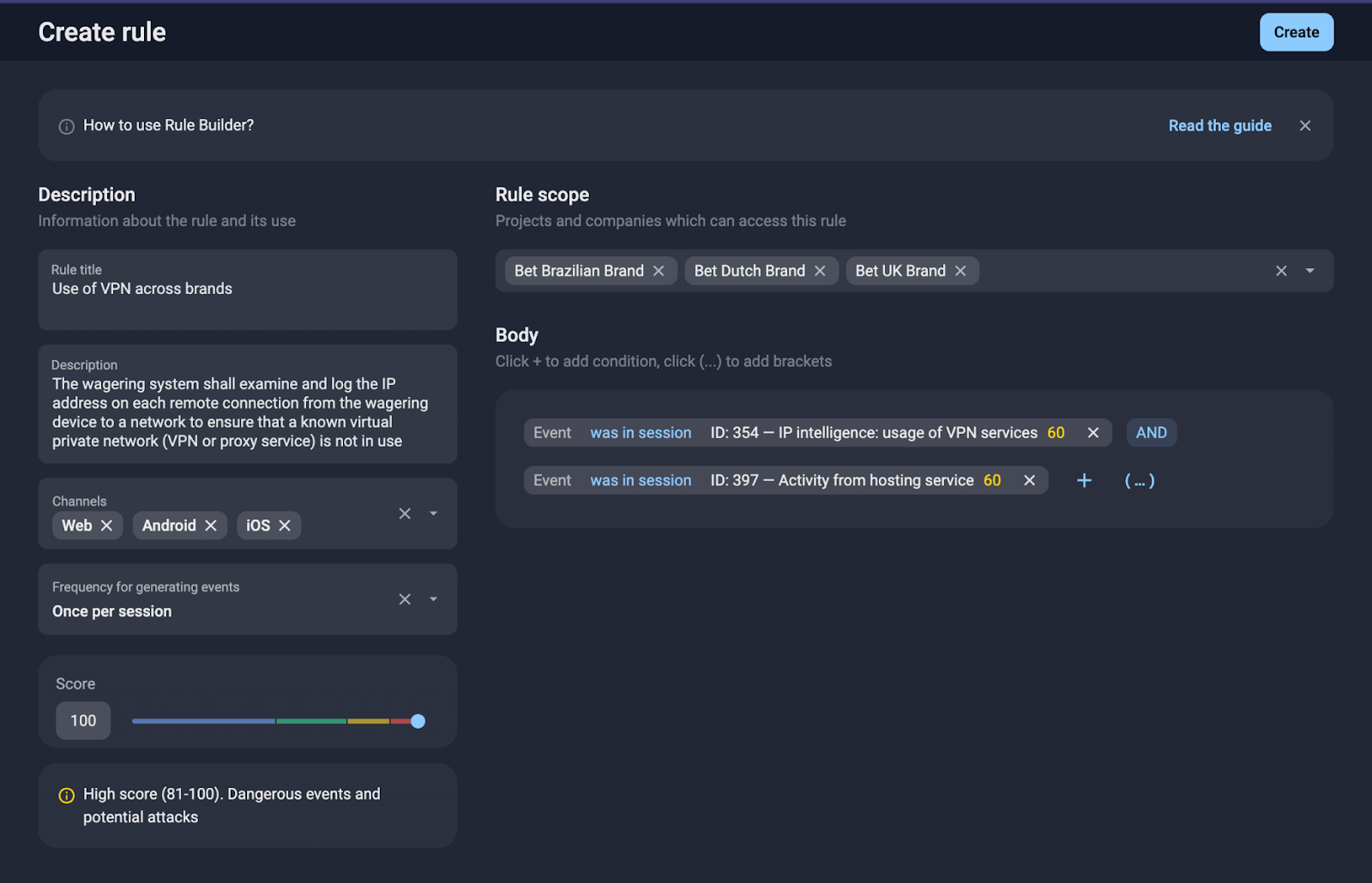Remove the Web channel tag
This screenshot has width=1372, height=883.
coord(107,525)
